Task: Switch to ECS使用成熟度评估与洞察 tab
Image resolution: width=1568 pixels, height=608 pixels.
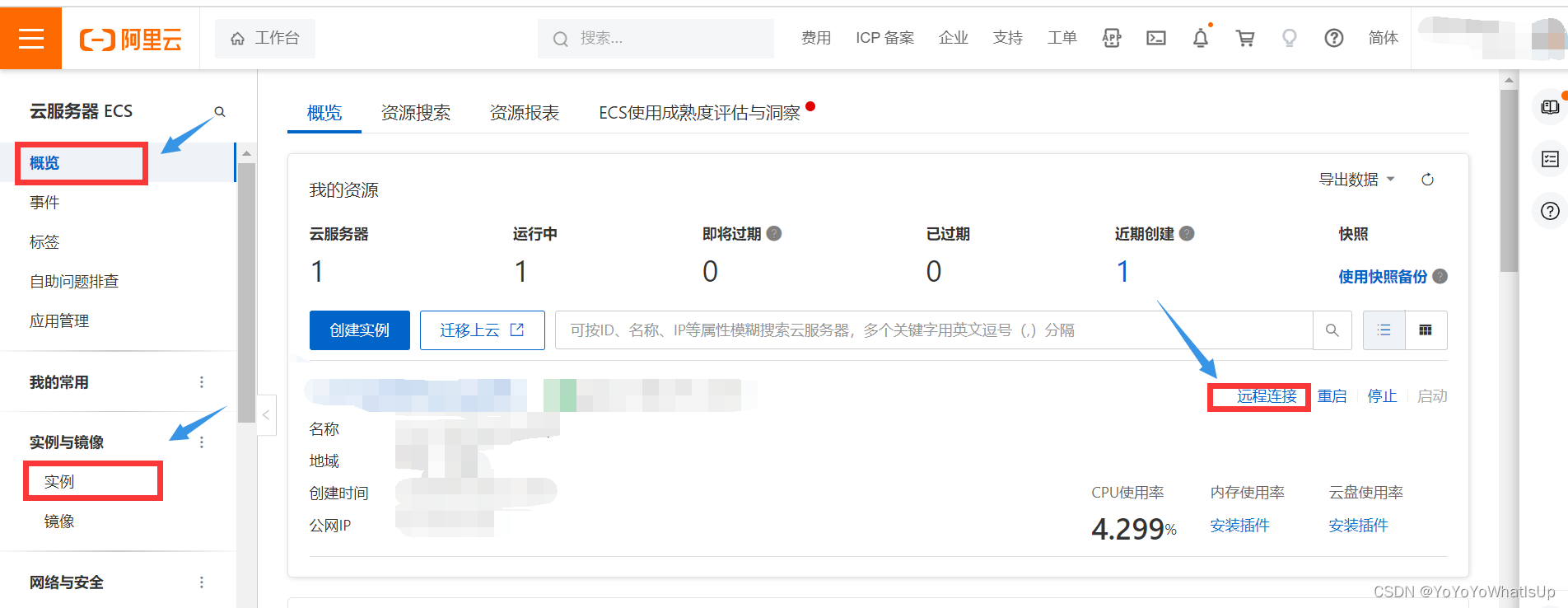Action: pos(699,113)
